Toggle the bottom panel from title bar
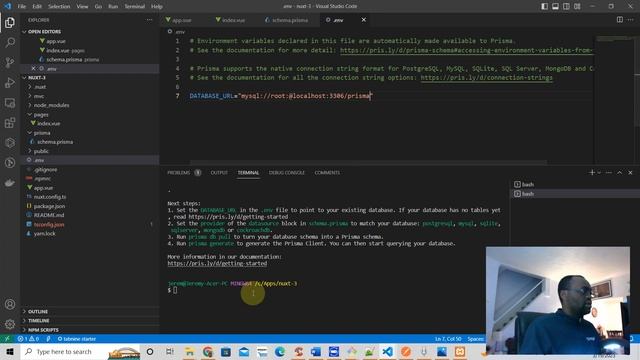 [556, 6]
